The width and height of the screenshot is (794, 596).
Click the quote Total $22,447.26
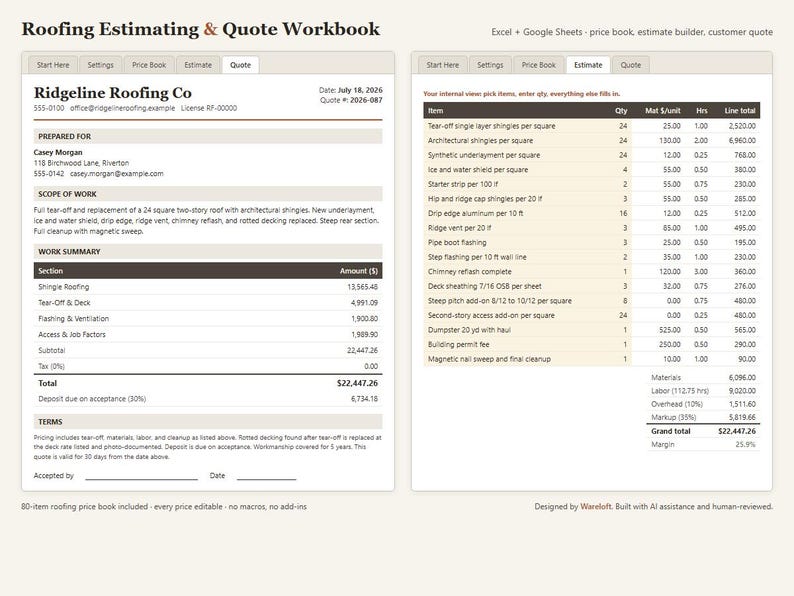(358, 383)
